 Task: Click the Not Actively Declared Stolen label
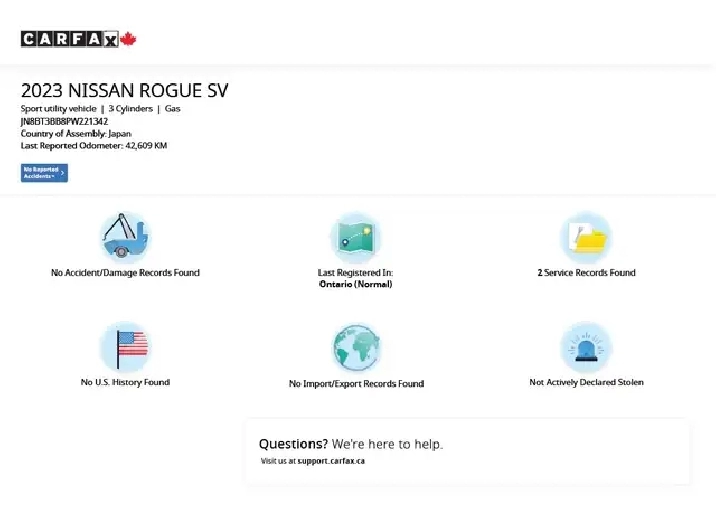pos(586,382)
